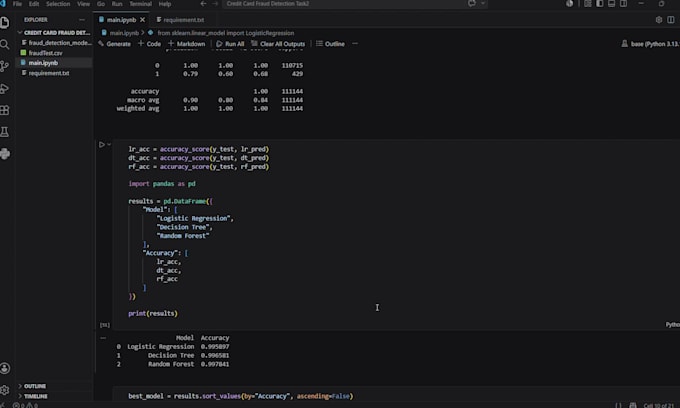This screenshot has width=680, height=408.
Task: Split the editor to the right
Action: point(670,20)
